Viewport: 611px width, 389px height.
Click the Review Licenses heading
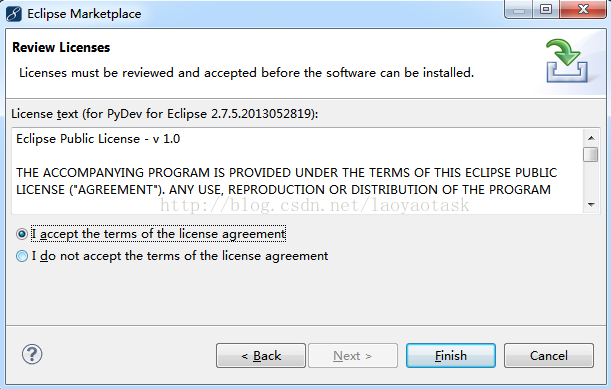pyautogui.click(x=61, y=48)
